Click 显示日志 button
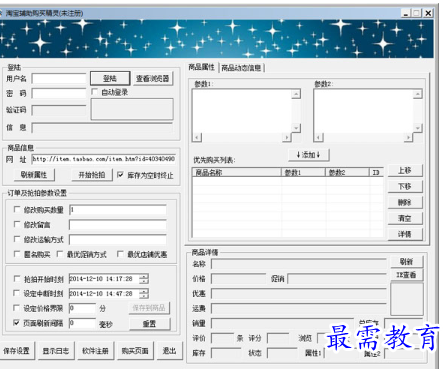The image size is (448, 369). 56,350
